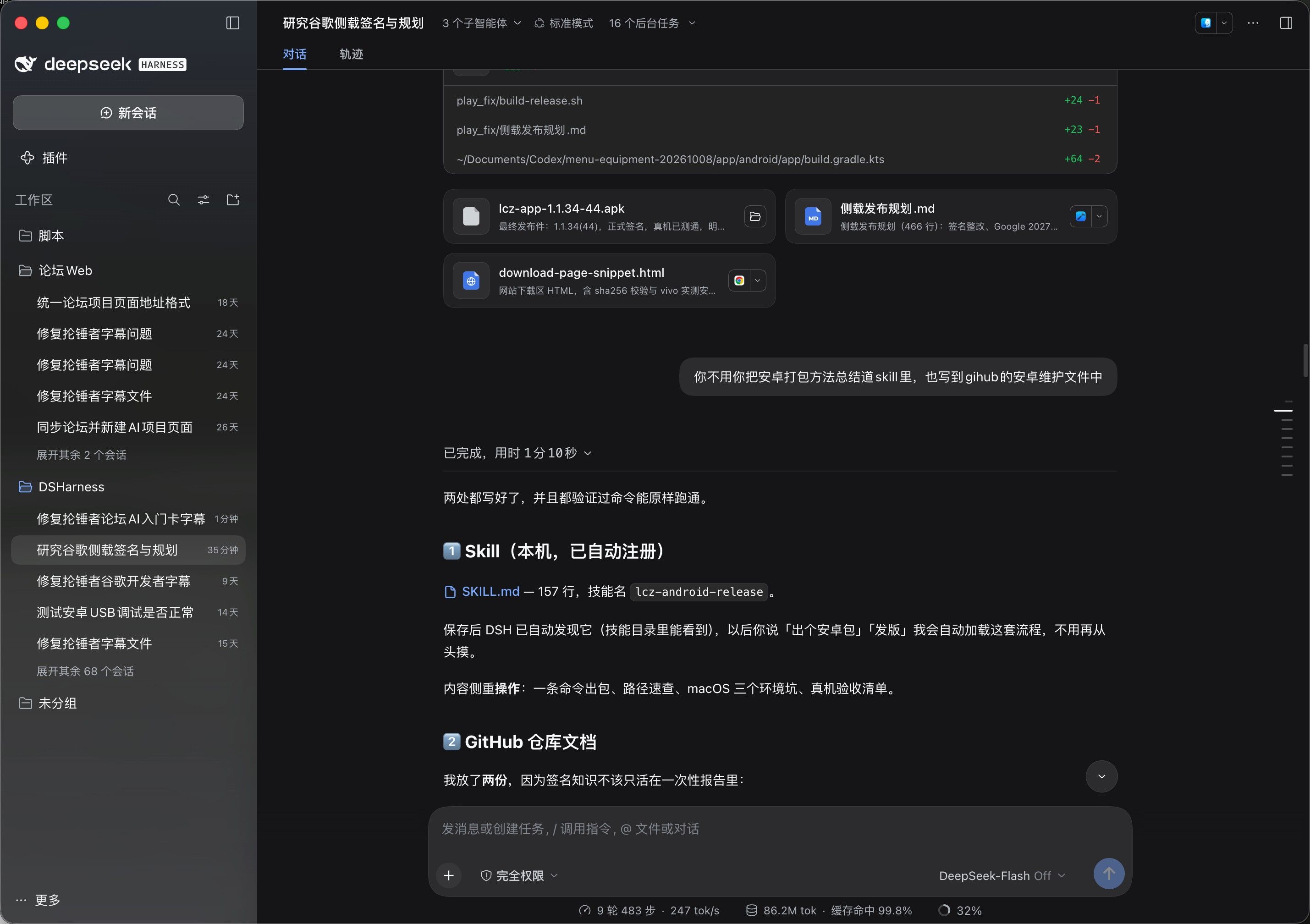1310x924 pixels.
Task: Click the 新会话 button
Action: [x=128, y=113]
